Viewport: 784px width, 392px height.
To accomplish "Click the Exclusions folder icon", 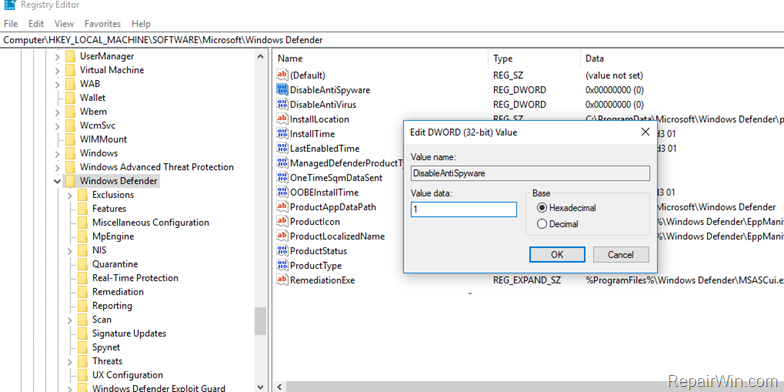I will tap(82, 194).
